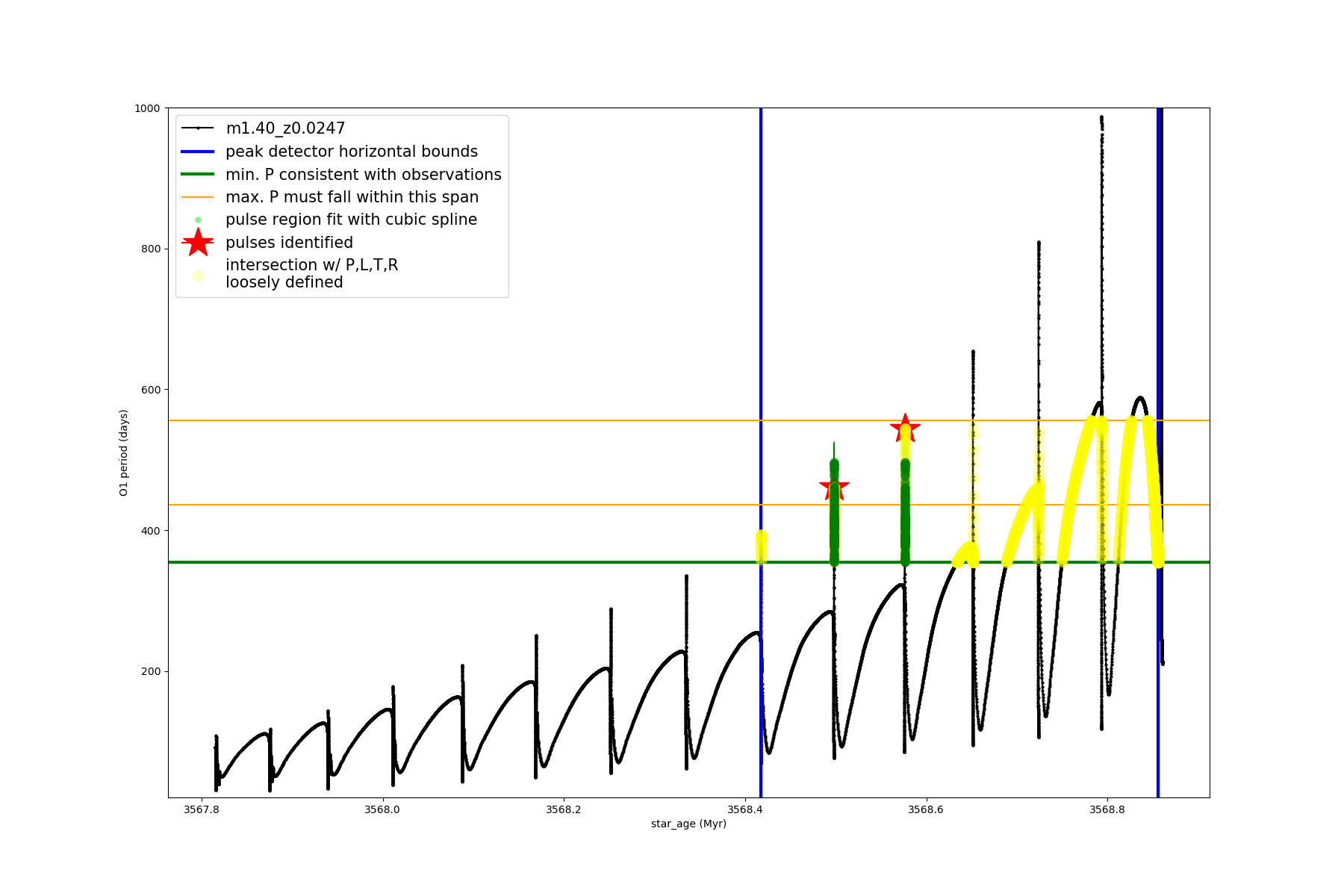Click 'max. P must fall within this span' label
The width and height of the screenshot is (1344, 896).
coord(352,197)
